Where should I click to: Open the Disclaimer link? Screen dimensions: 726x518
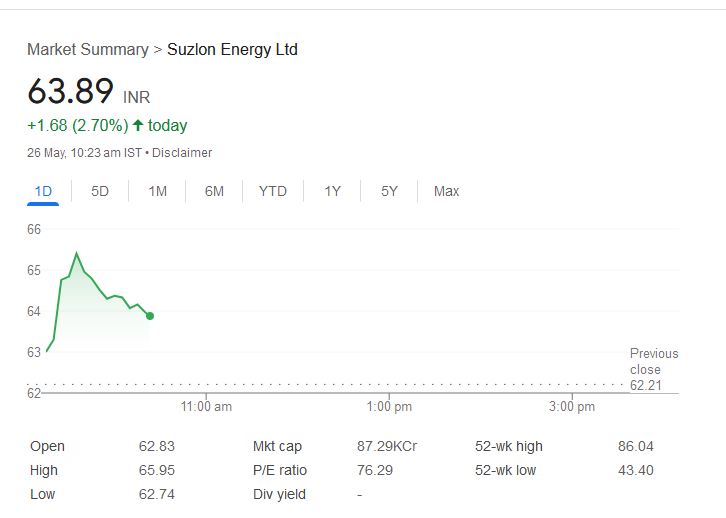tap(182, 153)
